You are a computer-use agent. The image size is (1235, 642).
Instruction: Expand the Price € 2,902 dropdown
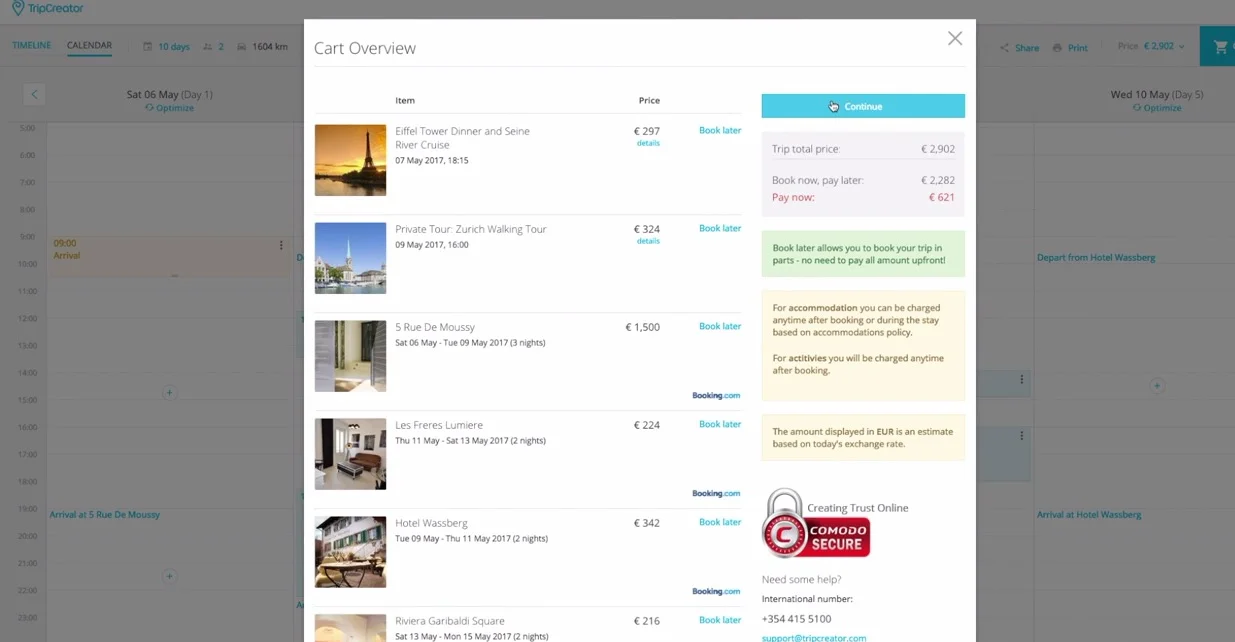(1151, 46)
